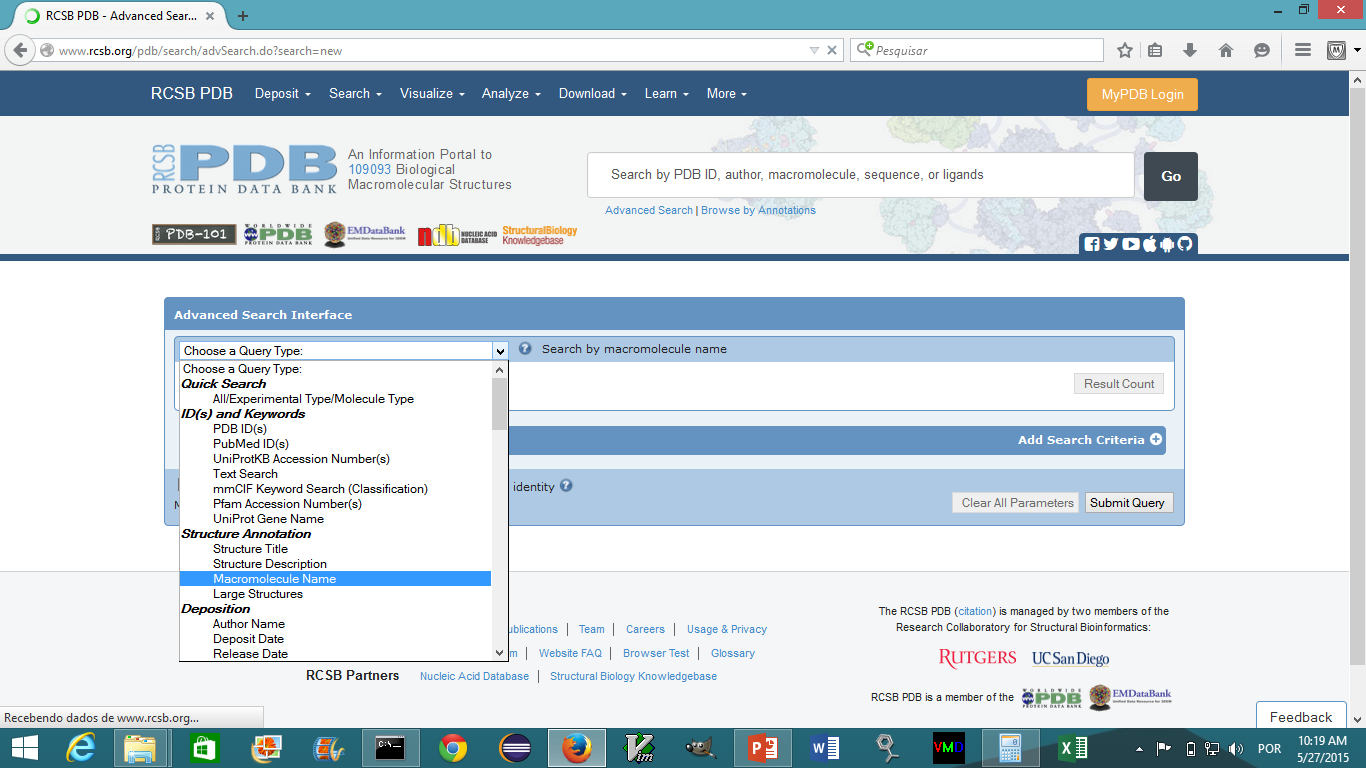Select Macromolecule Name in the list
The width and height of the screenshot is (1366, 768).
pos(335,579)
